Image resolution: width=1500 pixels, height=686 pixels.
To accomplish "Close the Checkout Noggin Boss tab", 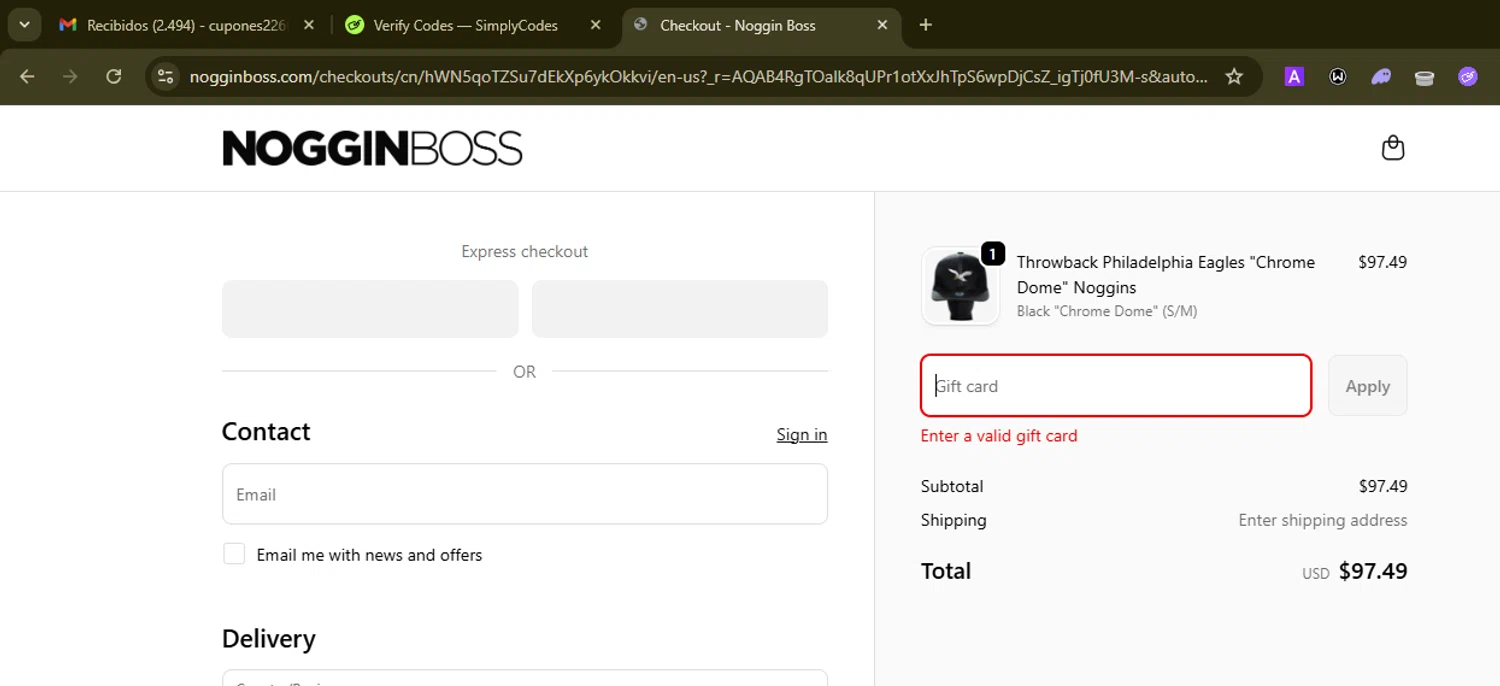I will point(882,25).
